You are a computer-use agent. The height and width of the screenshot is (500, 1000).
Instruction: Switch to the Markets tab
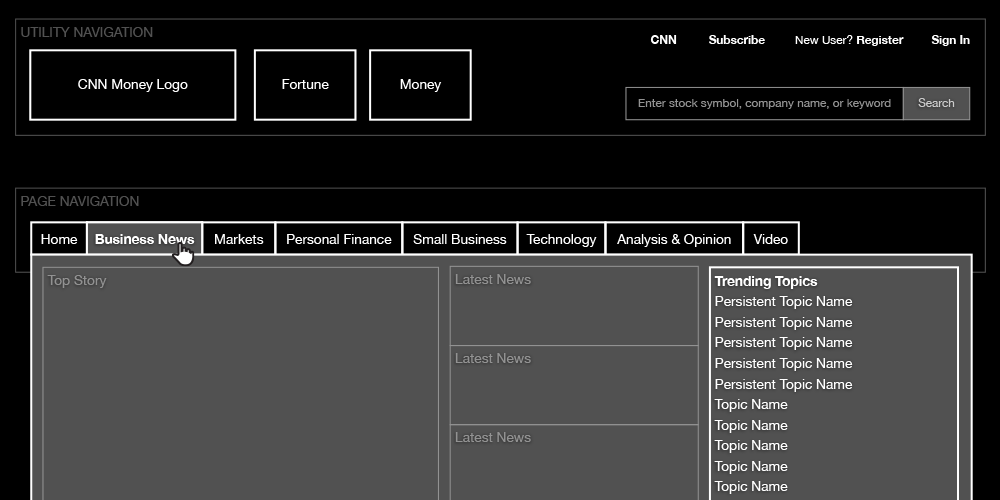pyautogui.click(x=239, y=239)
